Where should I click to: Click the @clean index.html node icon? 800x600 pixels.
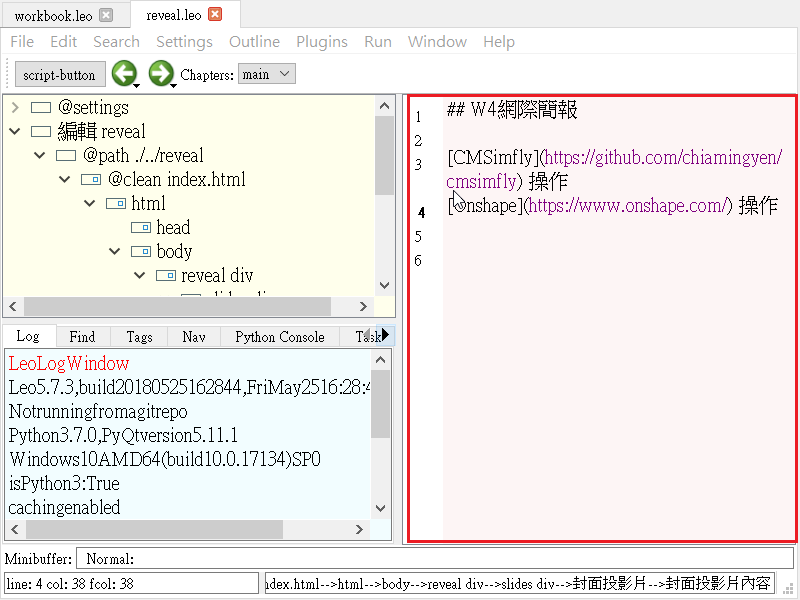pos(91,179)
